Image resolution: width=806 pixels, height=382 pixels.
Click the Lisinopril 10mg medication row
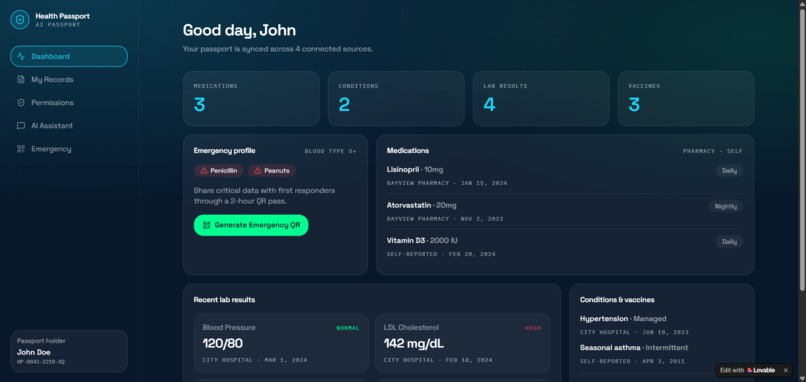[x=565, y=176]
